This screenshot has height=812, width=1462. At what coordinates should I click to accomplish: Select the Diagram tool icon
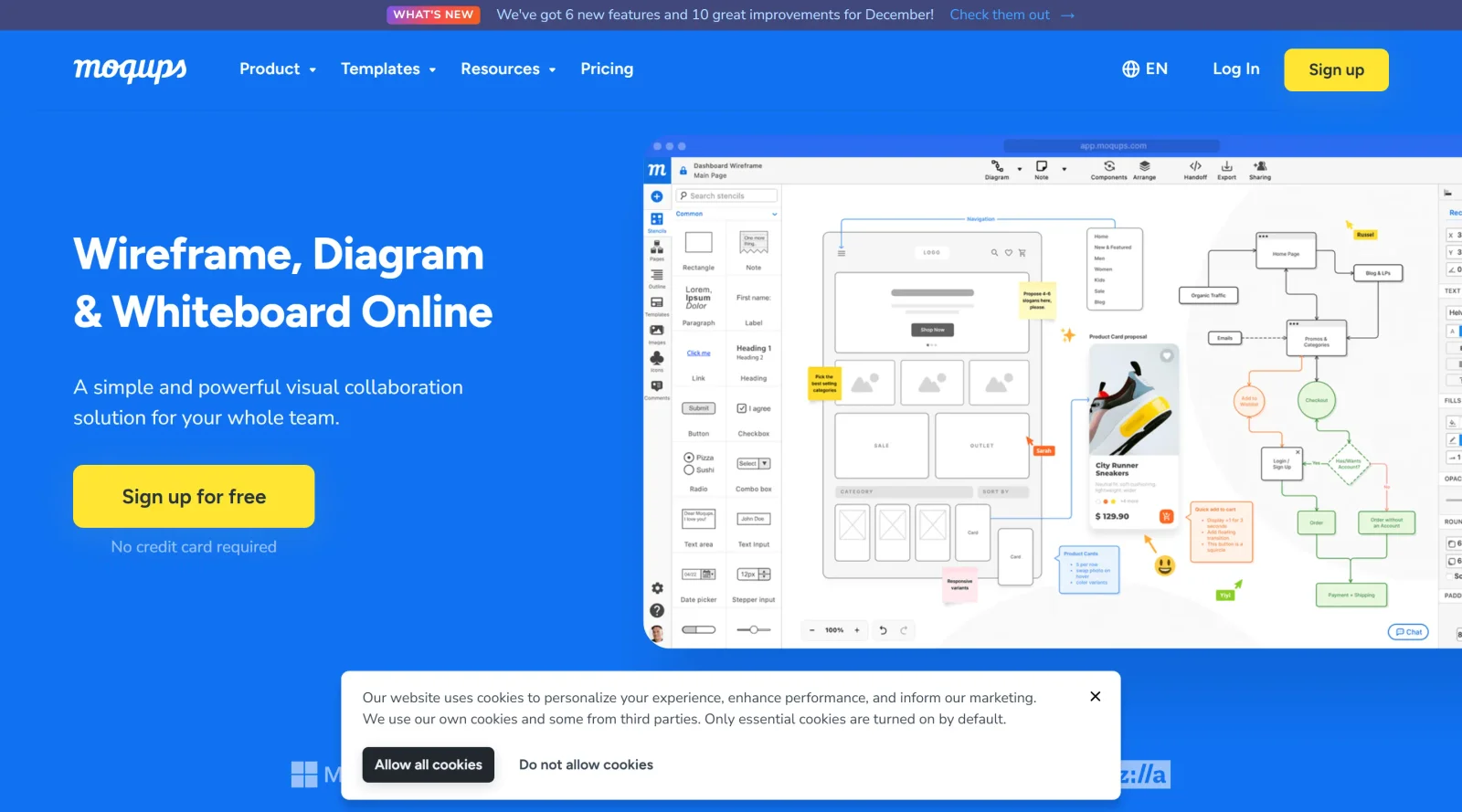click(997, 166)
